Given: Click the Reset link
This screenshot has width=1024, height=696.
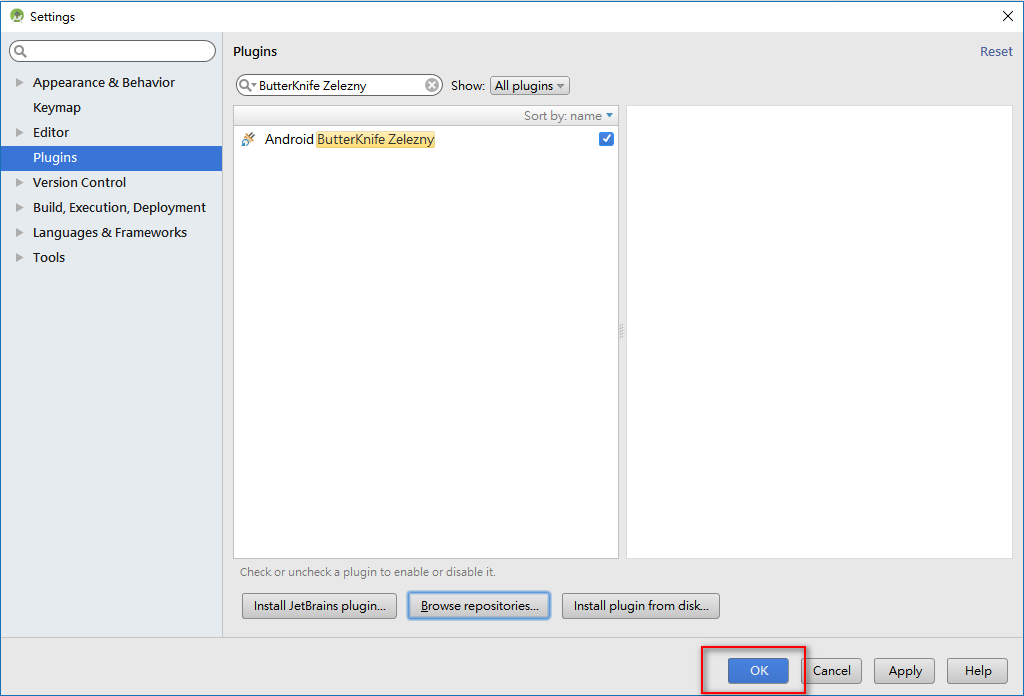Looking at the screenshot, I should pyautogui.click(x=996, y=52).
